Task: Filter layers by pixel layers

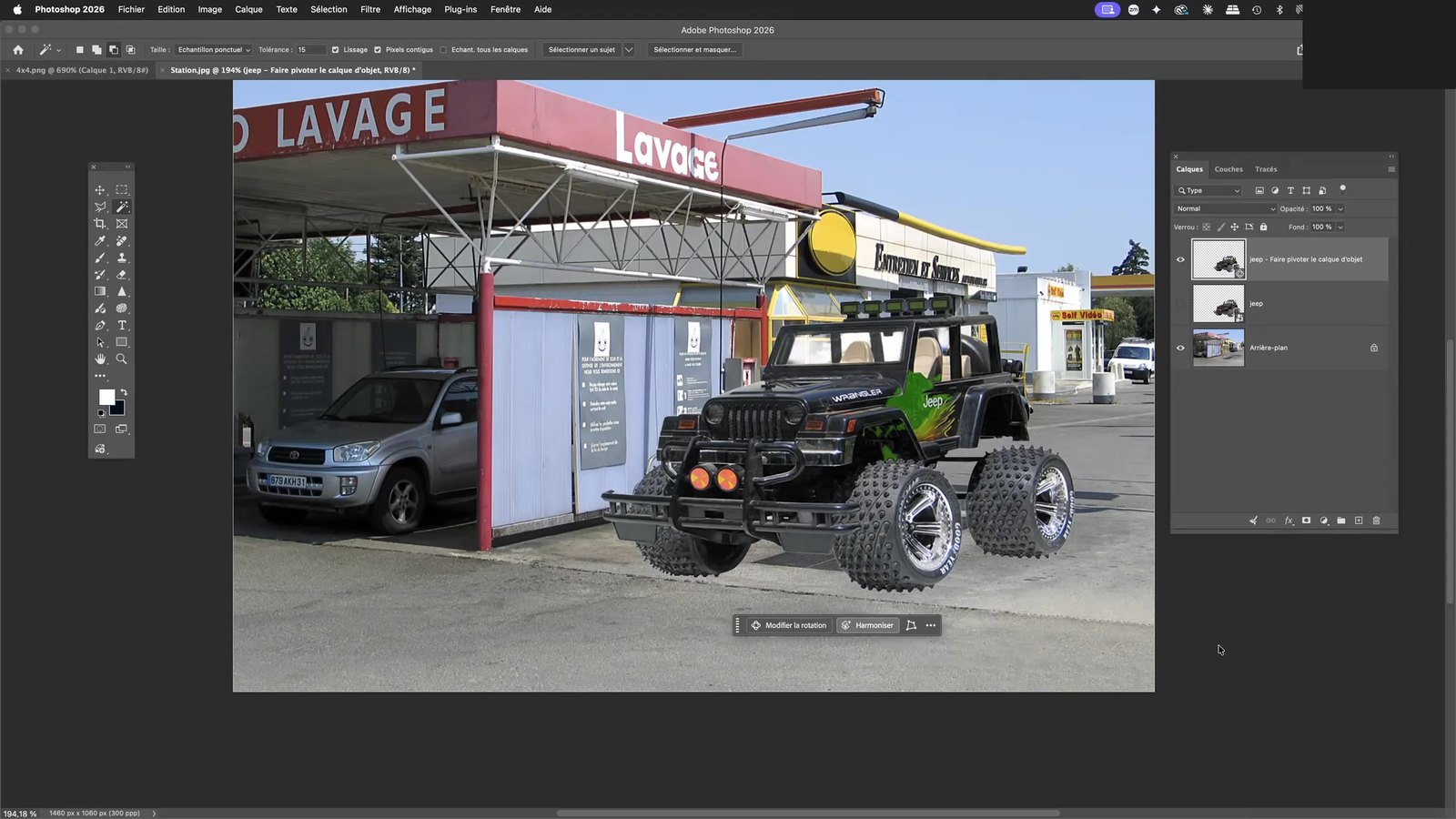Action: click(x=1259, y=190)
